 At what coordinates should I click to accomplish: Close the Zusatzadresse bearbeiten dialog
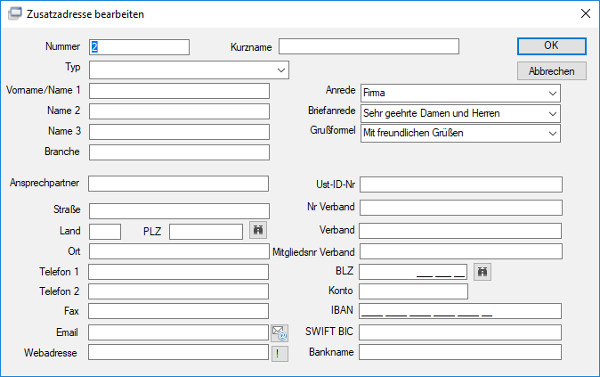(585, 14)
